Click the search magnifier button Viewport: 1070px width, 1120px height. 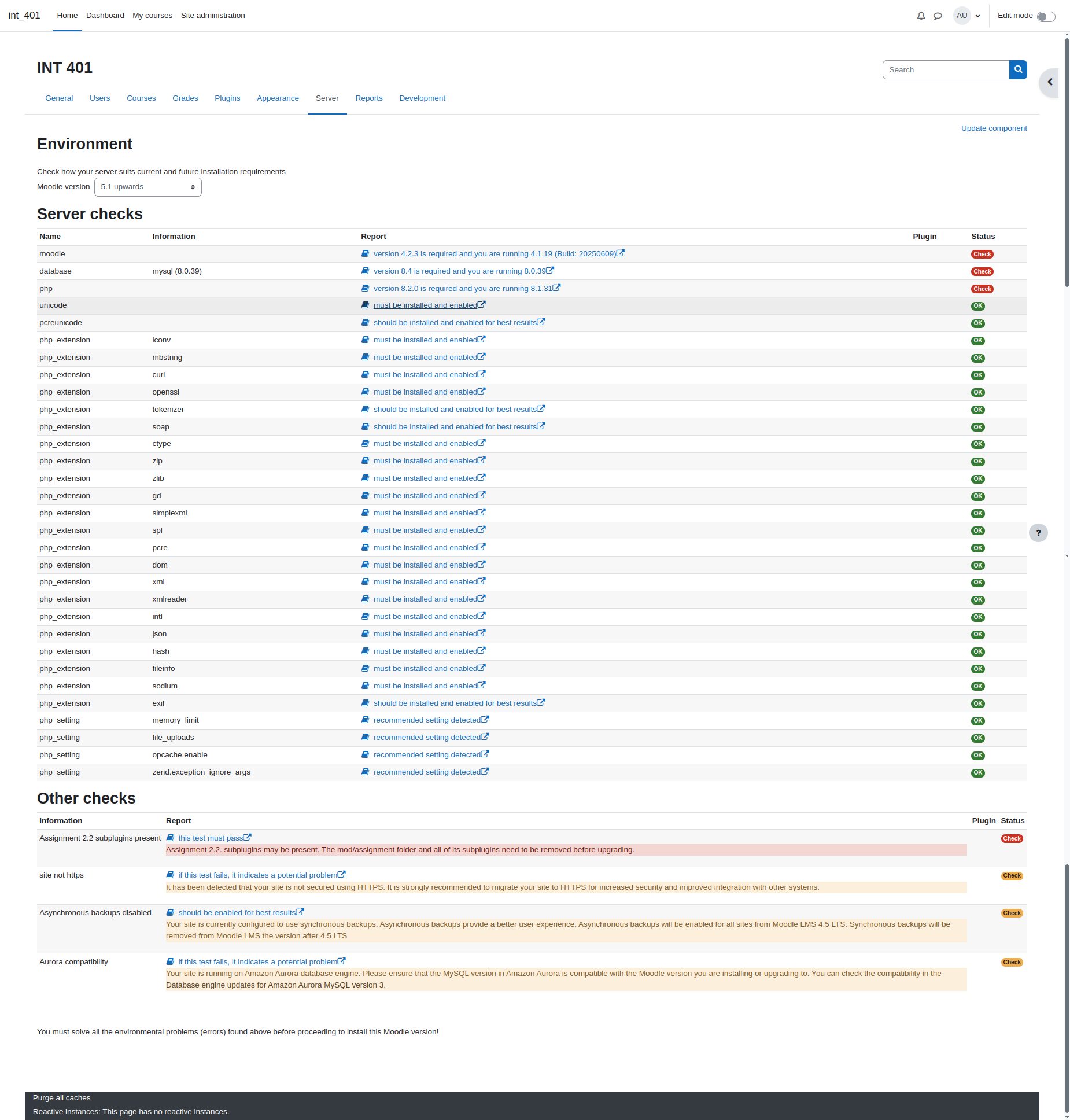(x=1018, y=69)
